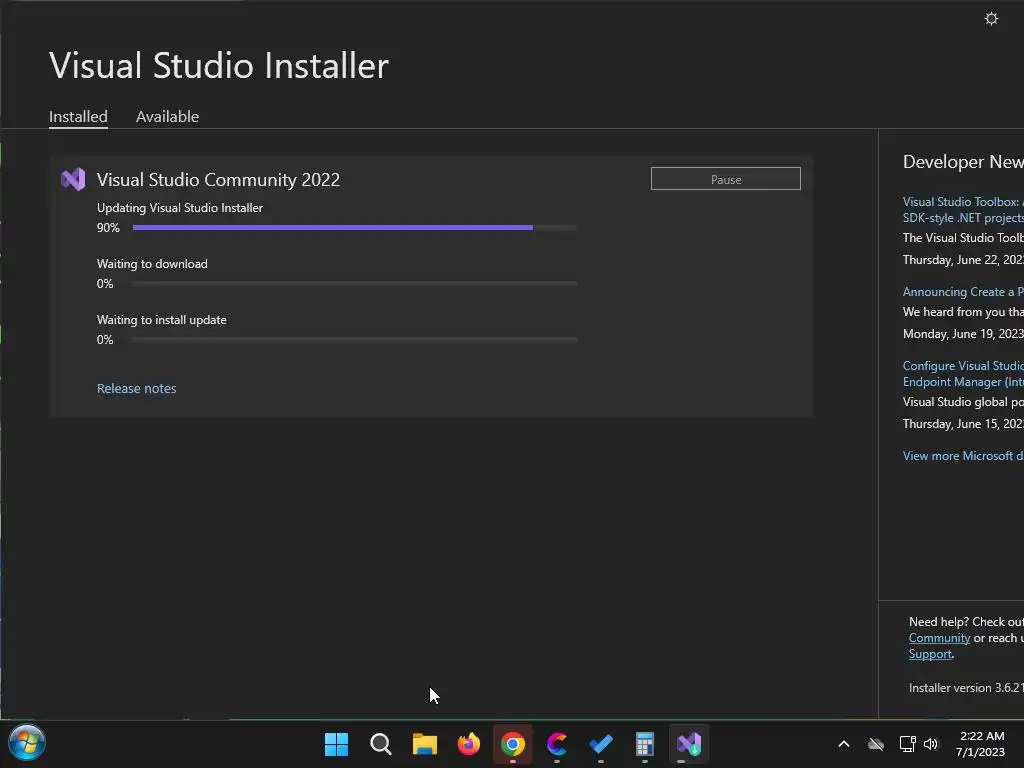This screenshot has width=1024, height=768.
Task: Open network status tray icon
Action: 907,744
